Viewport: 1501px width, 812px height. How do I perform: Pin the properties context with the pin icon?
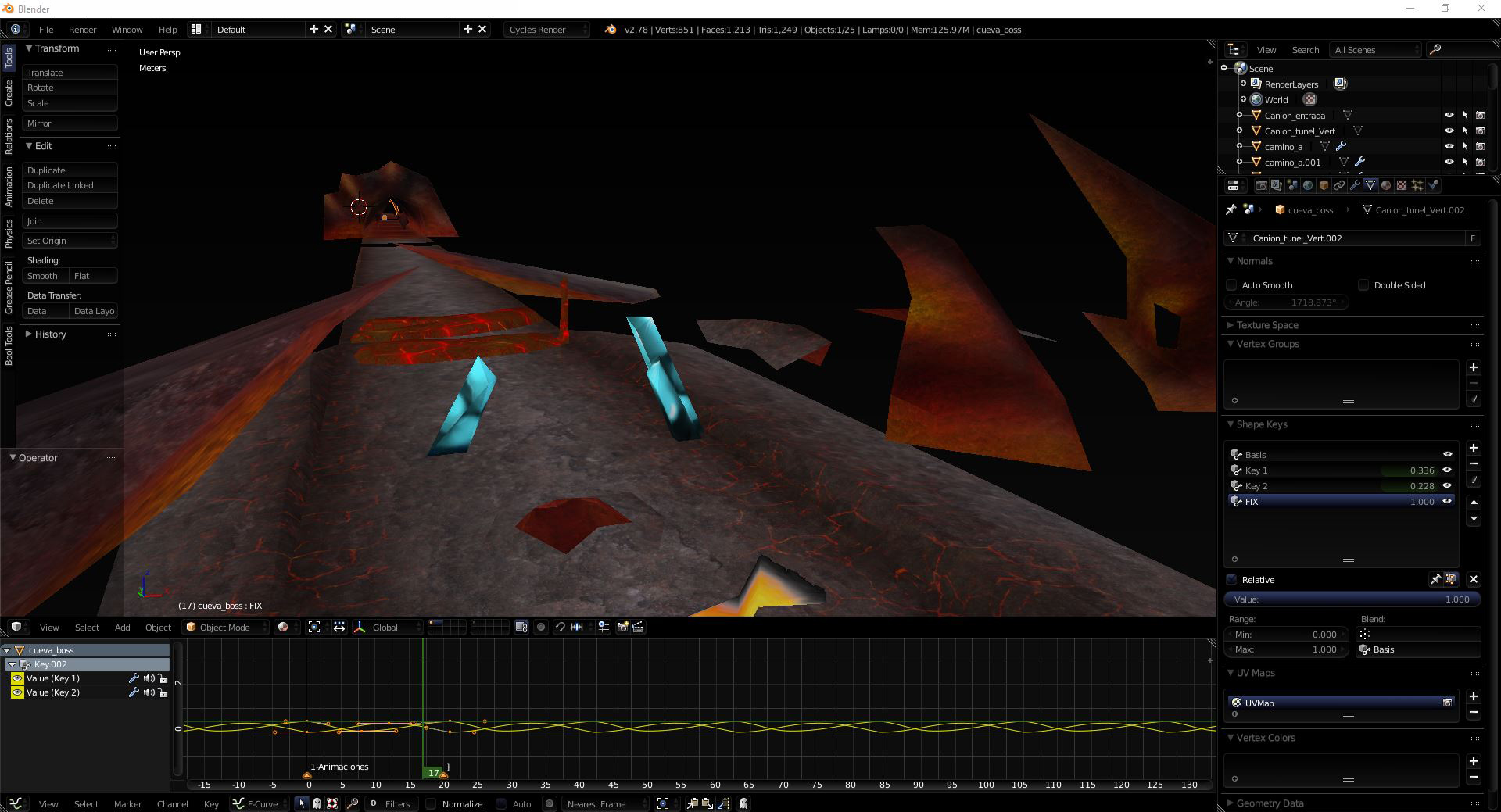[x=1231, y=209]
